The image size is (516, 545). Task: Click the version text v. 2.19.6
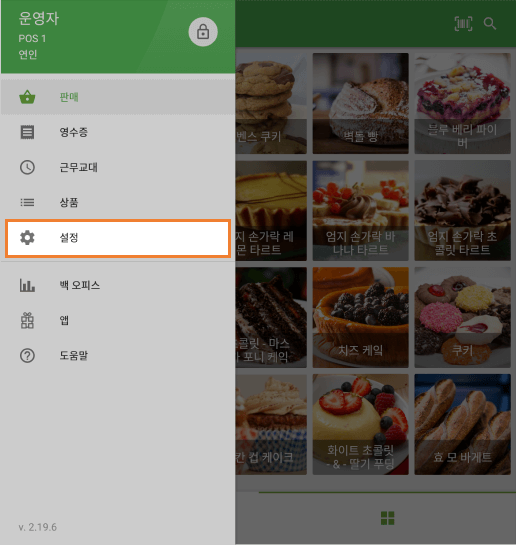coord(38,527)
